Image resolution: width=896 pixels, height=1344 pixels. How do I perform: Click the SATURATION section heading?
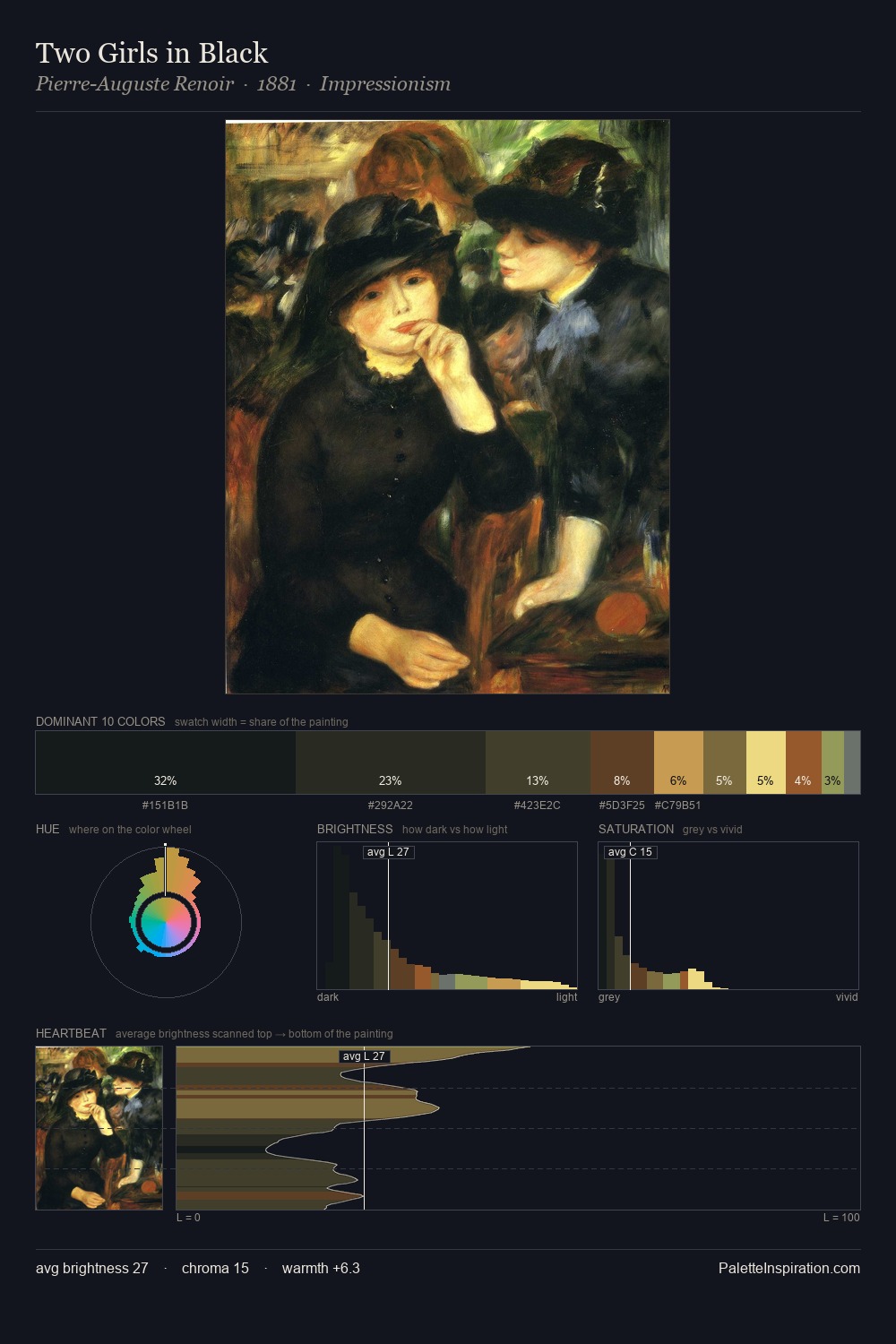636,829
